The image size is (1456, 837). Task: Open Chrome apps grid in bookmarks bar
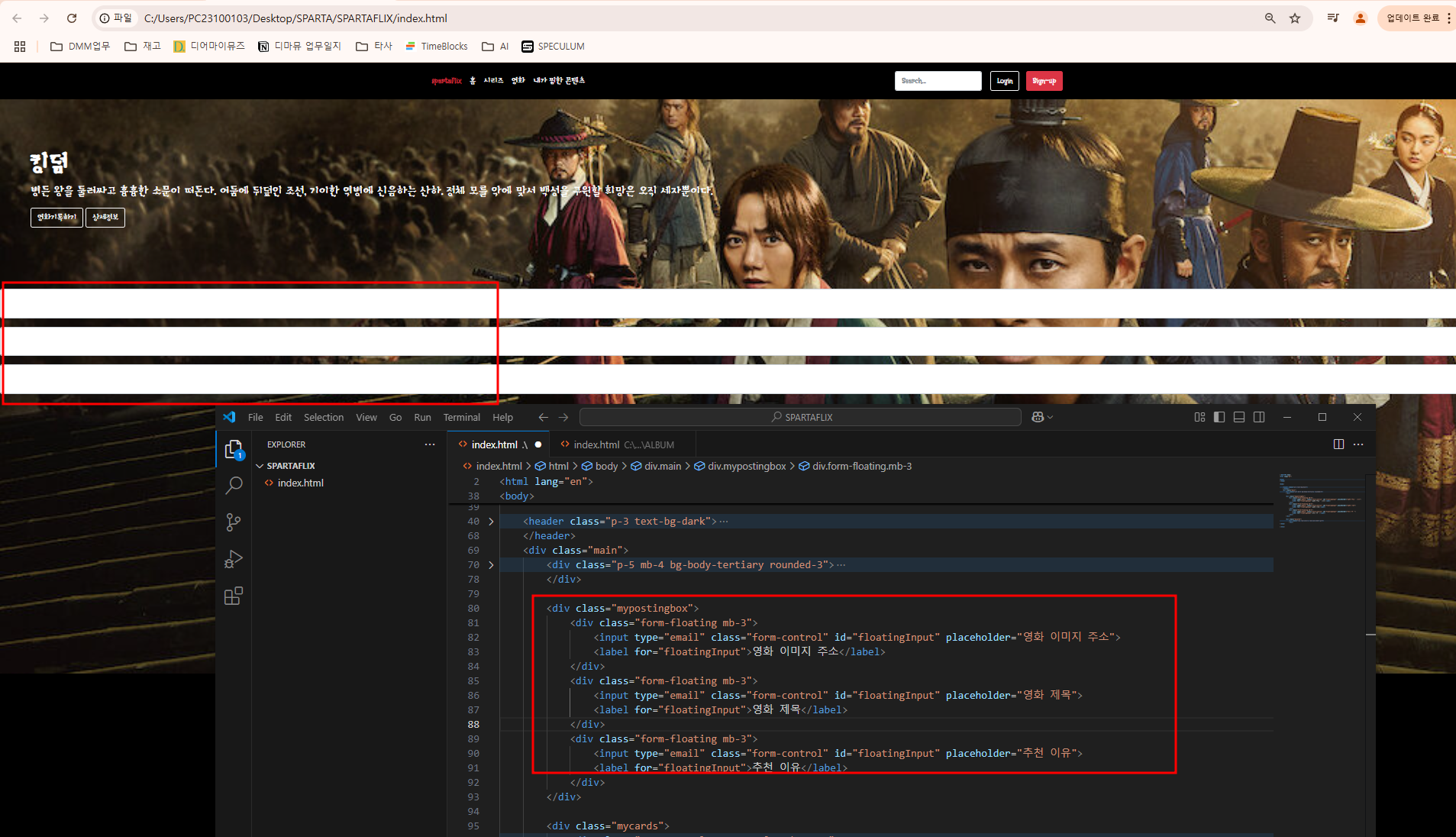coord(20,47)
